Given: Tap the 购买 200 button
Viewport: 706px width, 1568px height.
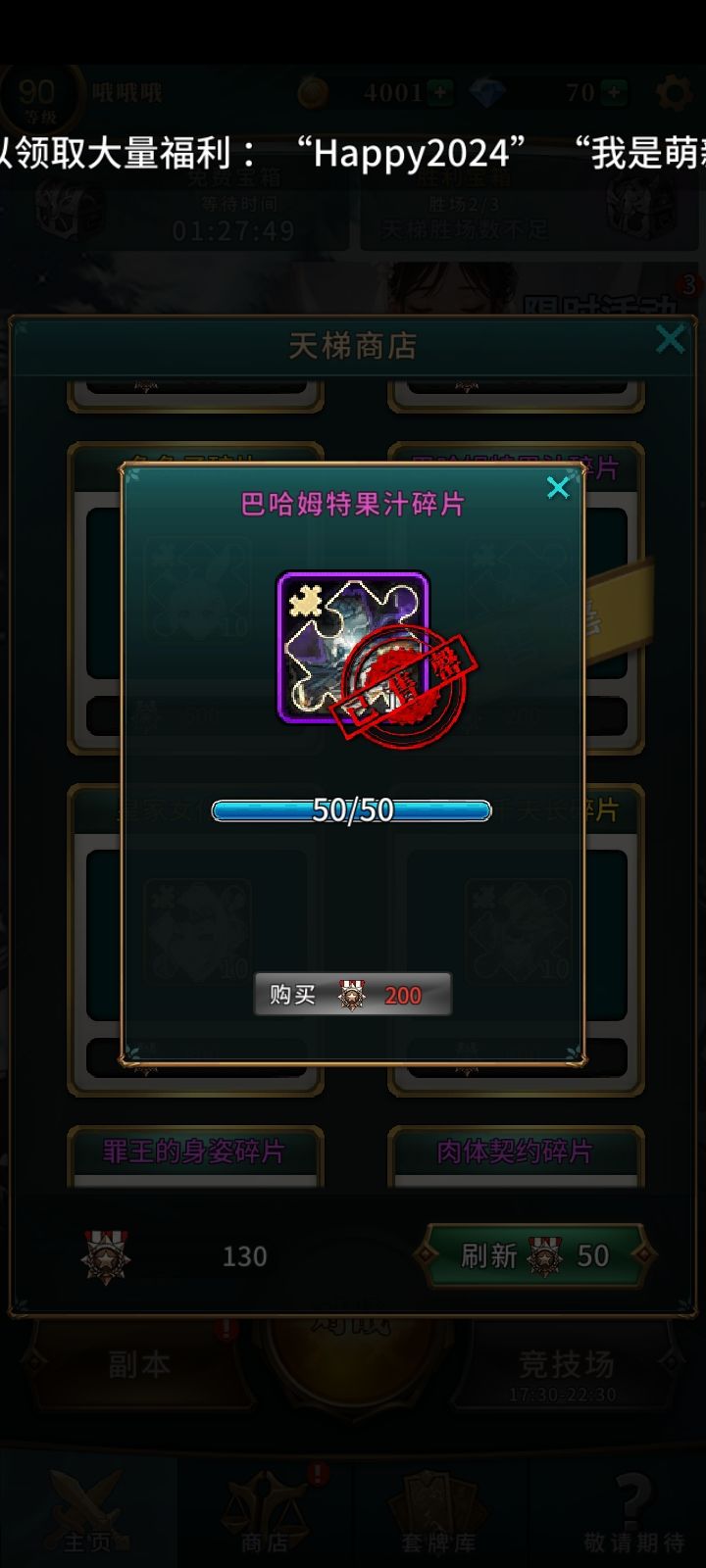Looking at the screenshot, I should point(353,995).
